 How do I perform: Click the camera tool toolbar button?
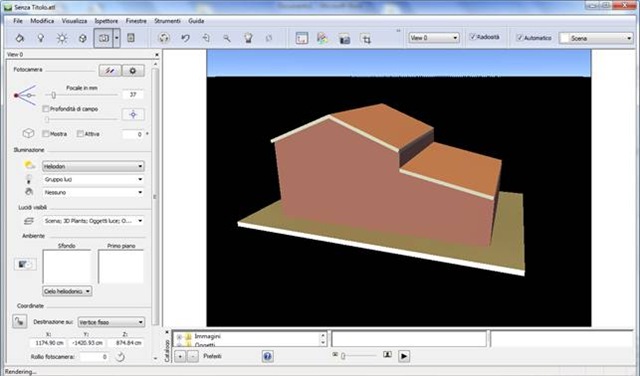pos(103,38)
